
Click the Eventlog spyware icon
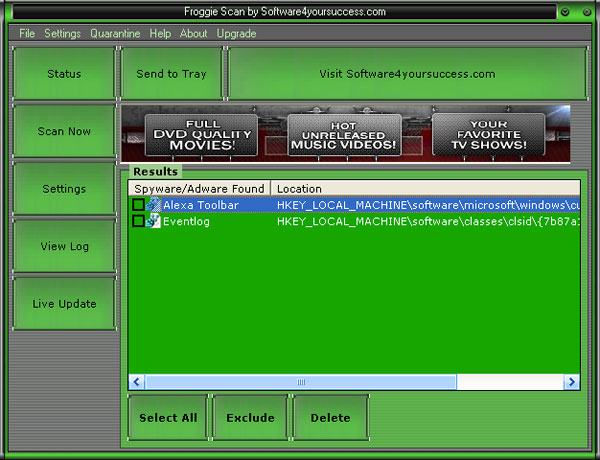pyautogui.click(x=153, y=221)
